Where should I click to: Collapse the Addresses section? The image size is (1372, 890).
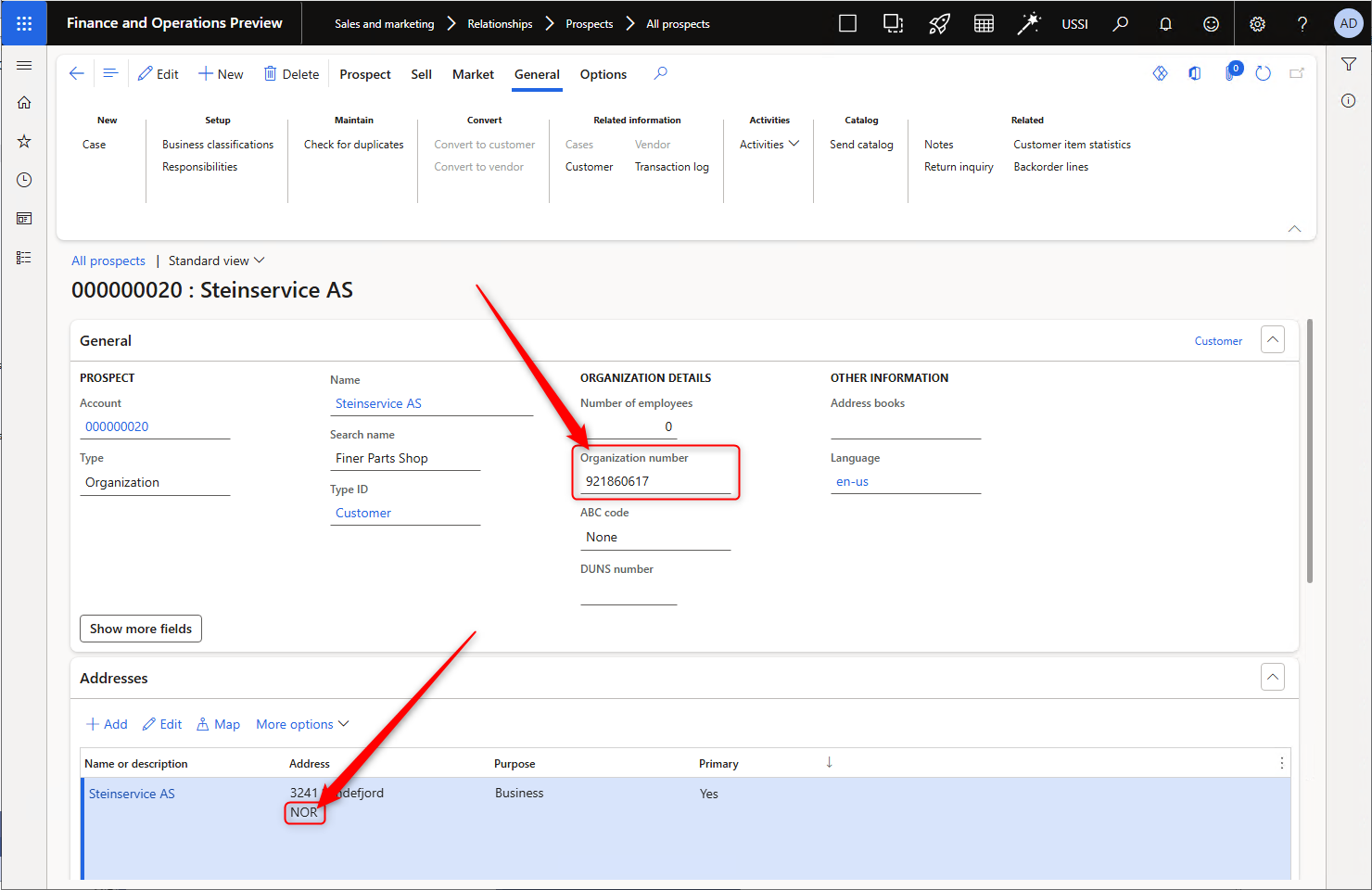1273,678
